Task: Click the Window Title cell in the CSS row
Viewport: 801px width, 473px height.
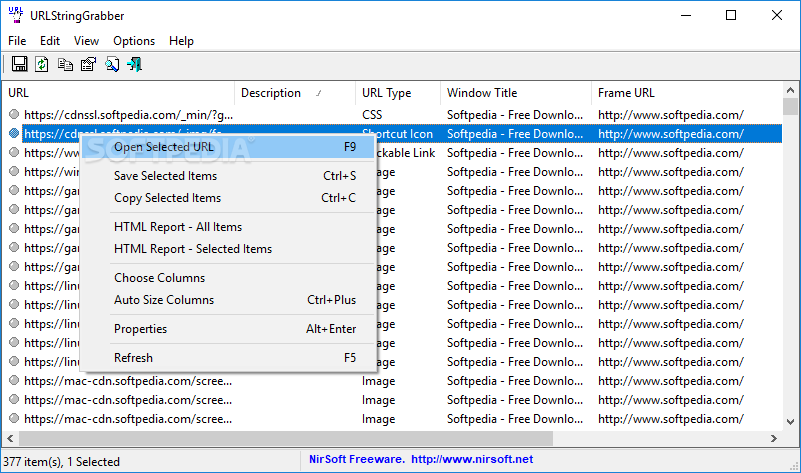Action: (x=515, y=115)
